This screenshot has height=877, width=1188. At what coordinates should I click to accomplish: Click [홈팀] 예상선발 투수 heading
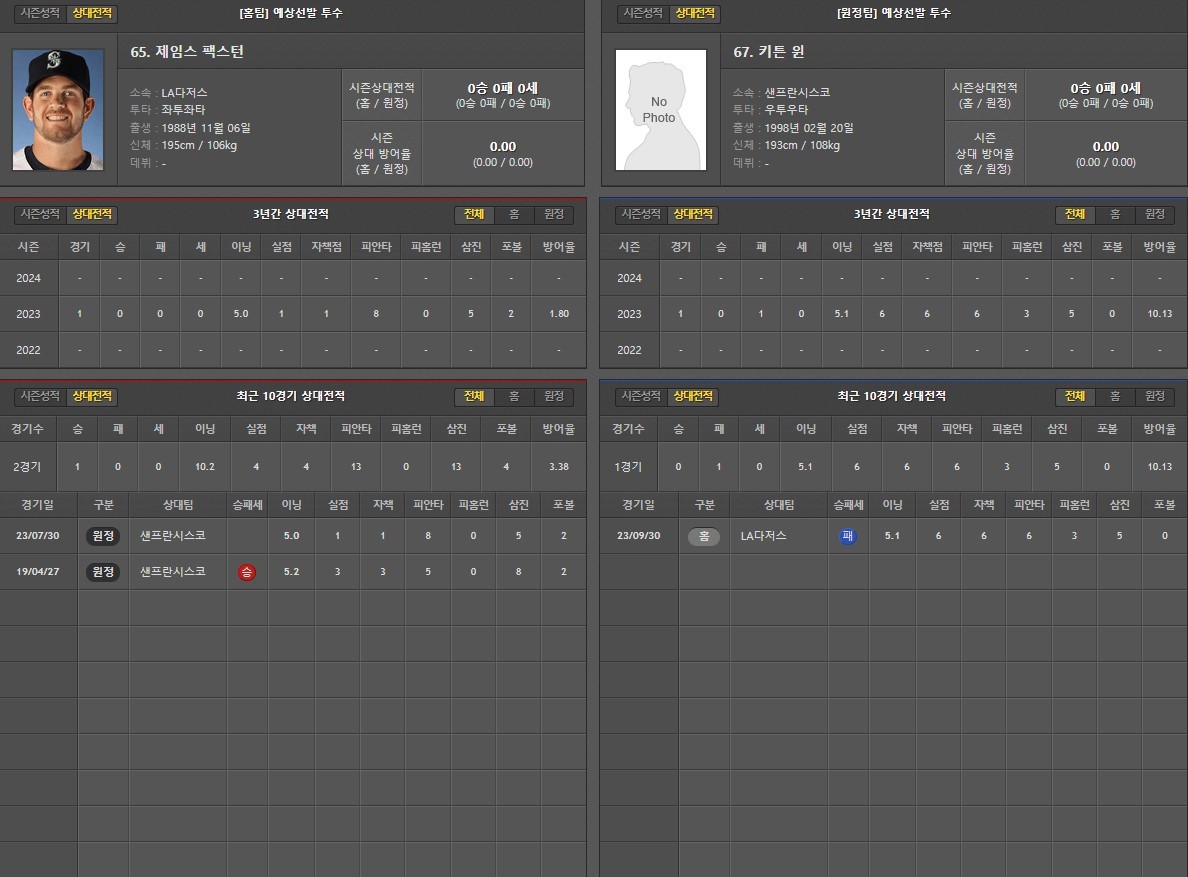pos(291,13)
